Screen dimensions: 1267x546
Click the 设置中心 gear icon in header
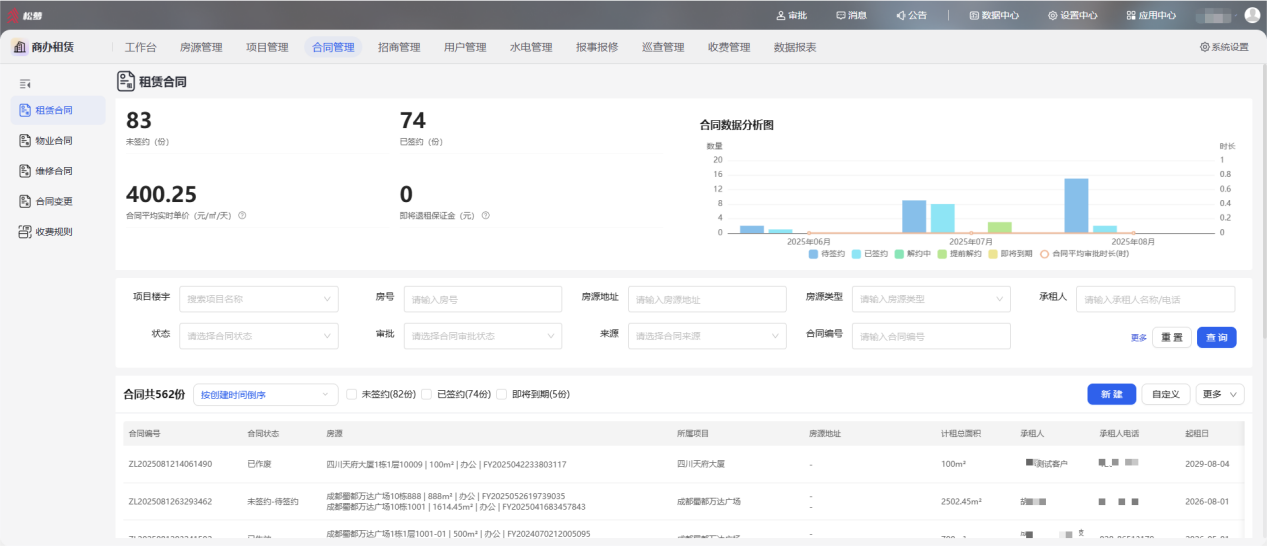coord(1052,15)
